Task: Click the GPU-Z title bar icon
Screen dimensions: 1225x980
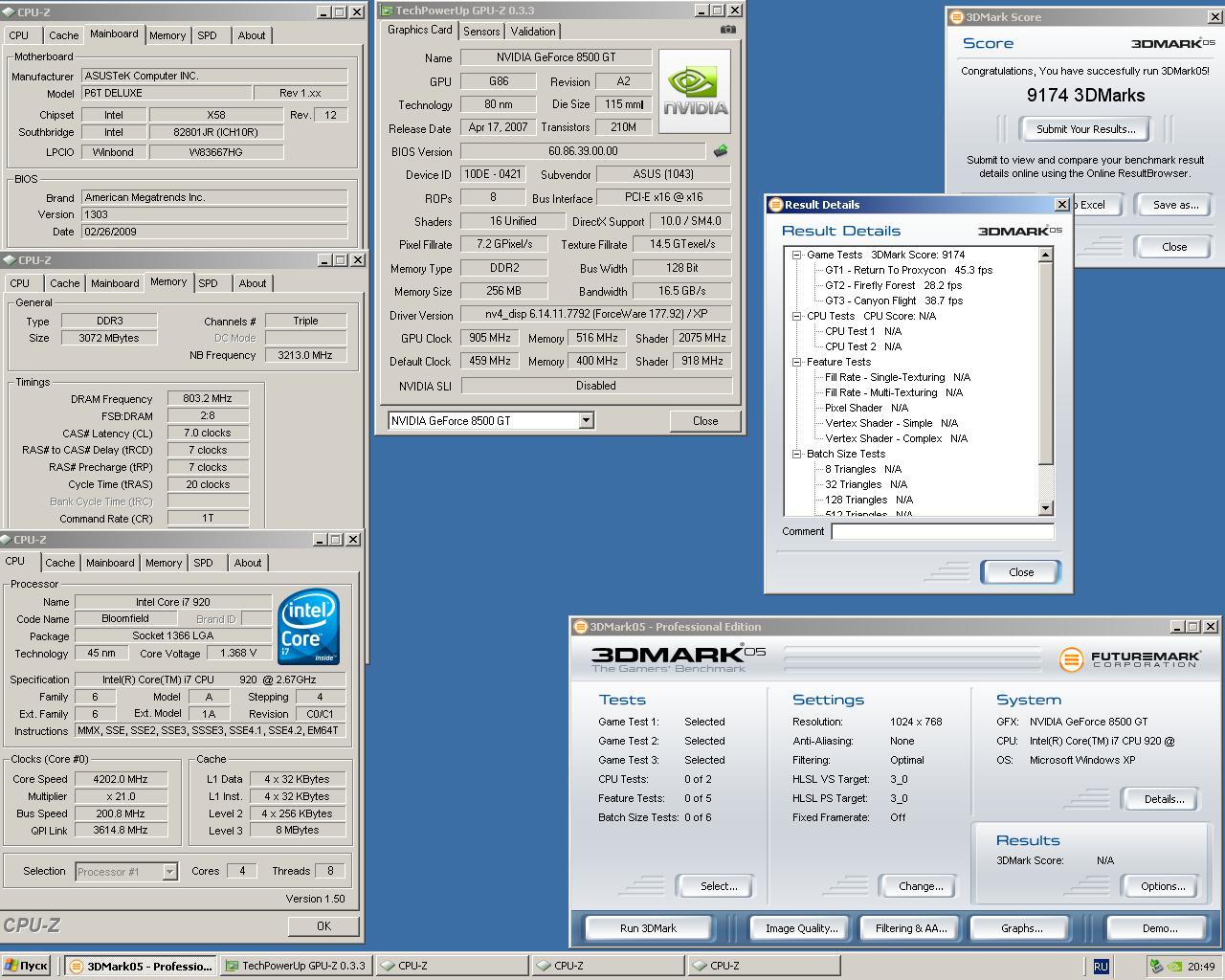Action: (387, 11)
